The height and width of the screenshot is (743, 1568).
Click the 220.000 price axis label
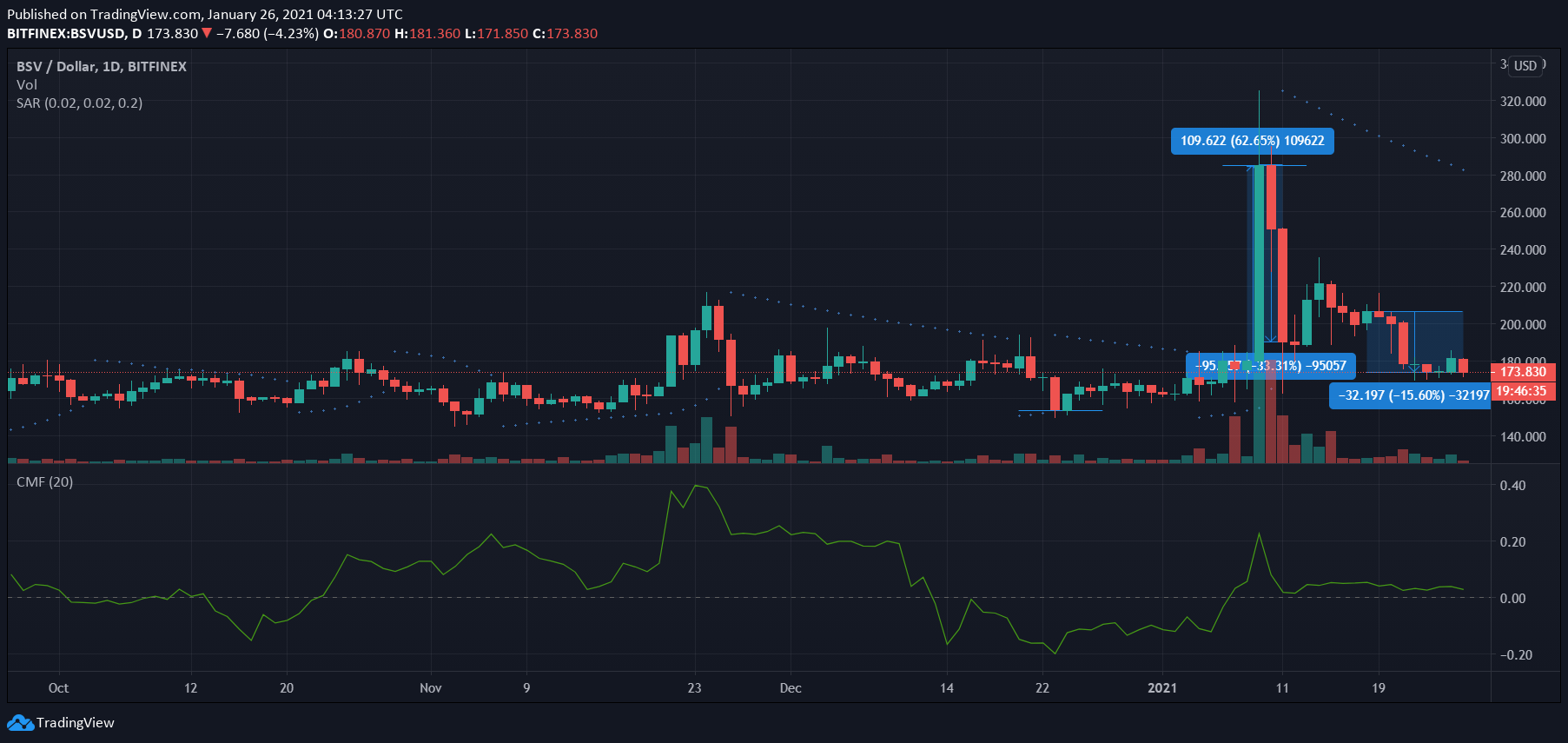click(x=1523, y=287)
